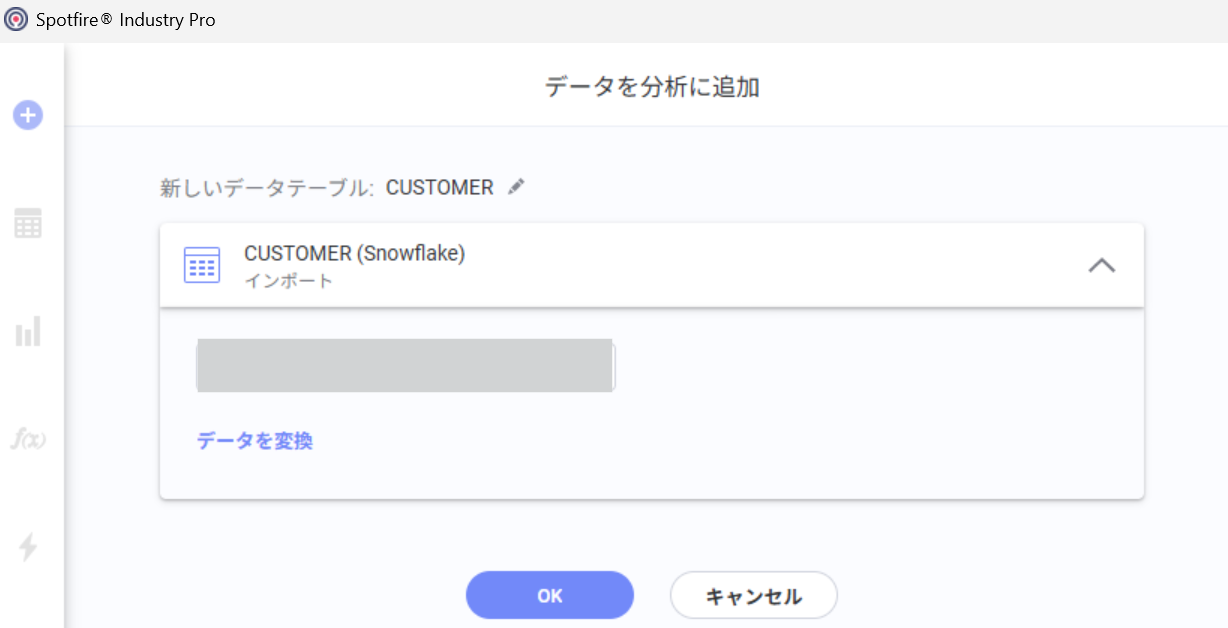This screenshot has height=628, width=1228.
Task: Confirm with the OK button
Action: tap(550, 595)
